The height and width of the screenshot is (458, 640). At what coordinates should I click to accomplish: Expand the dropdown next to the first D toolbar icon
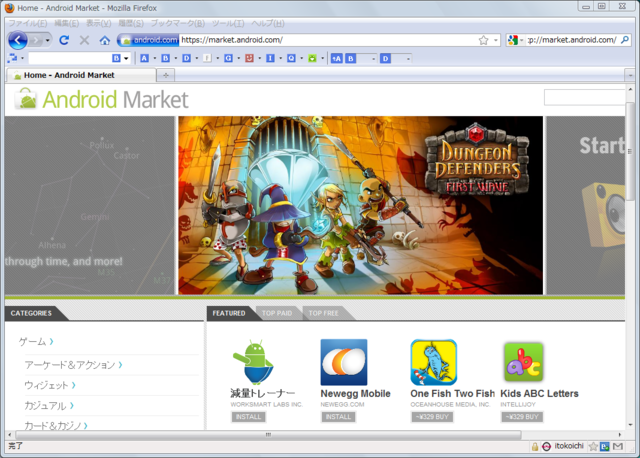point(197,58)
